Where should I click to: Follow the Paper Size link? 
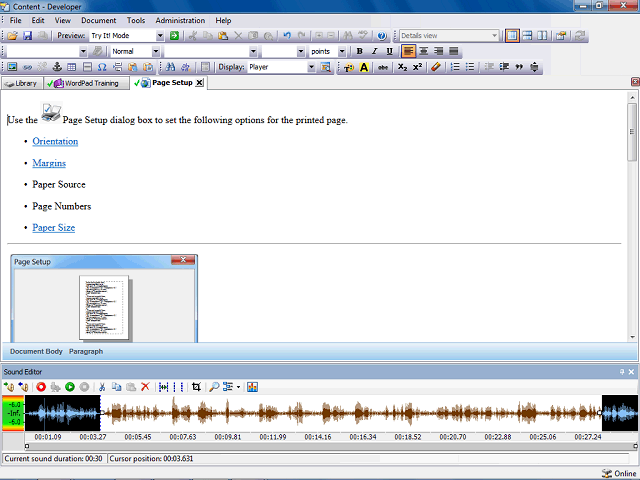(x=53, y=227)
